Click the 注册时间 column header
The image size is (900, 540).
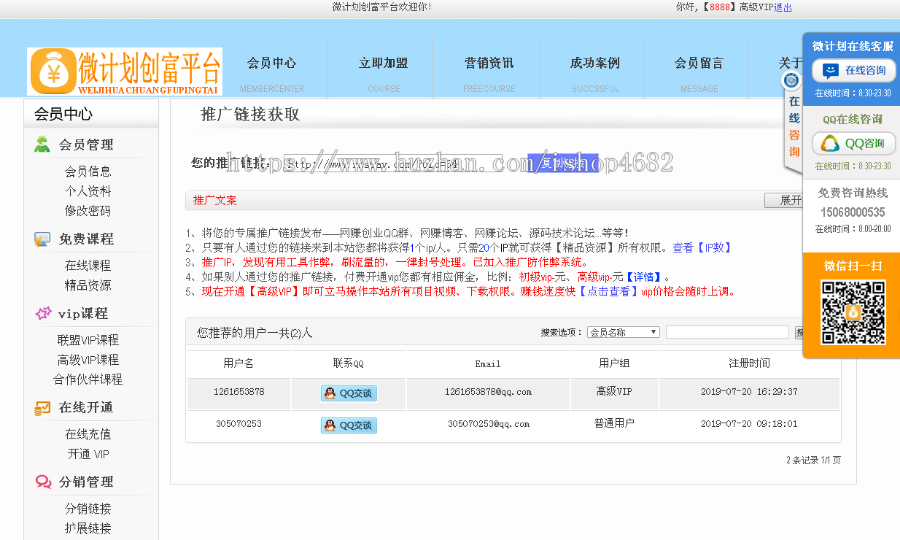tap(749, 363)
